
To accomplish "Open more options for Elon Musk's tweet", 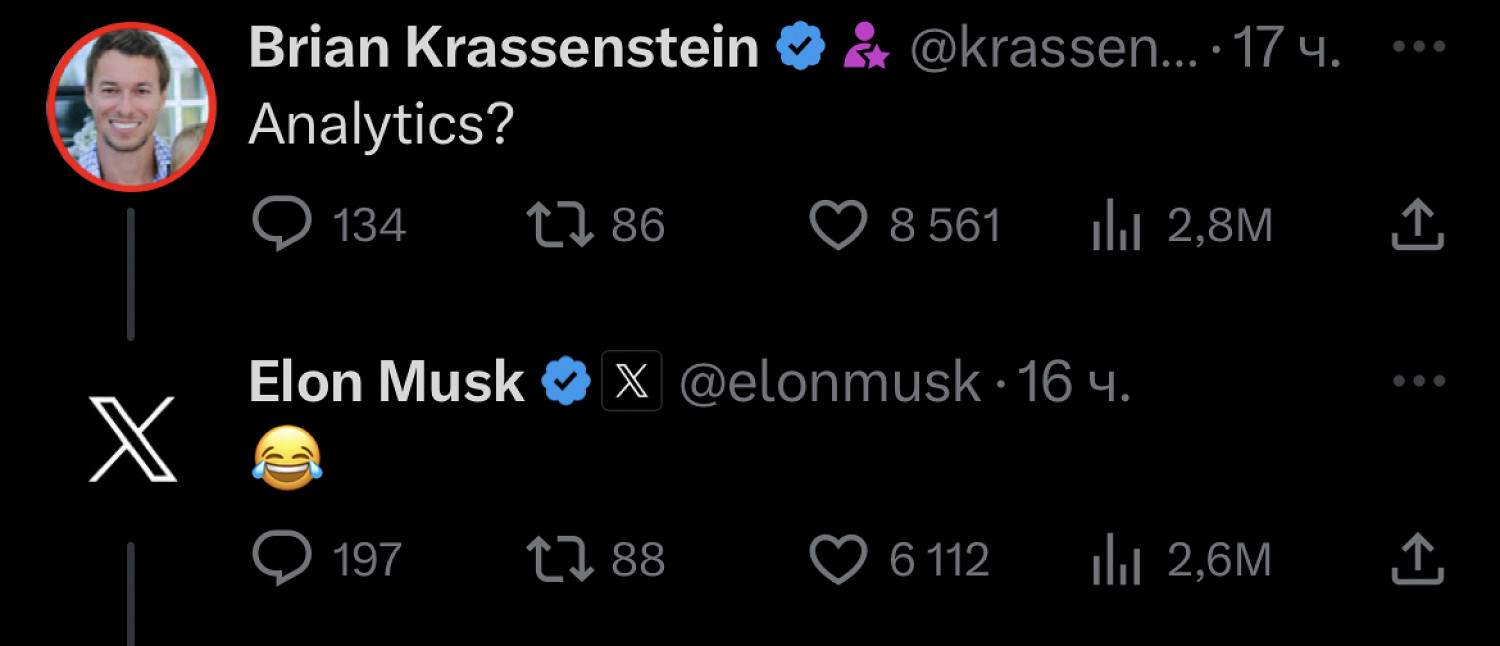I will [1418, 381].
